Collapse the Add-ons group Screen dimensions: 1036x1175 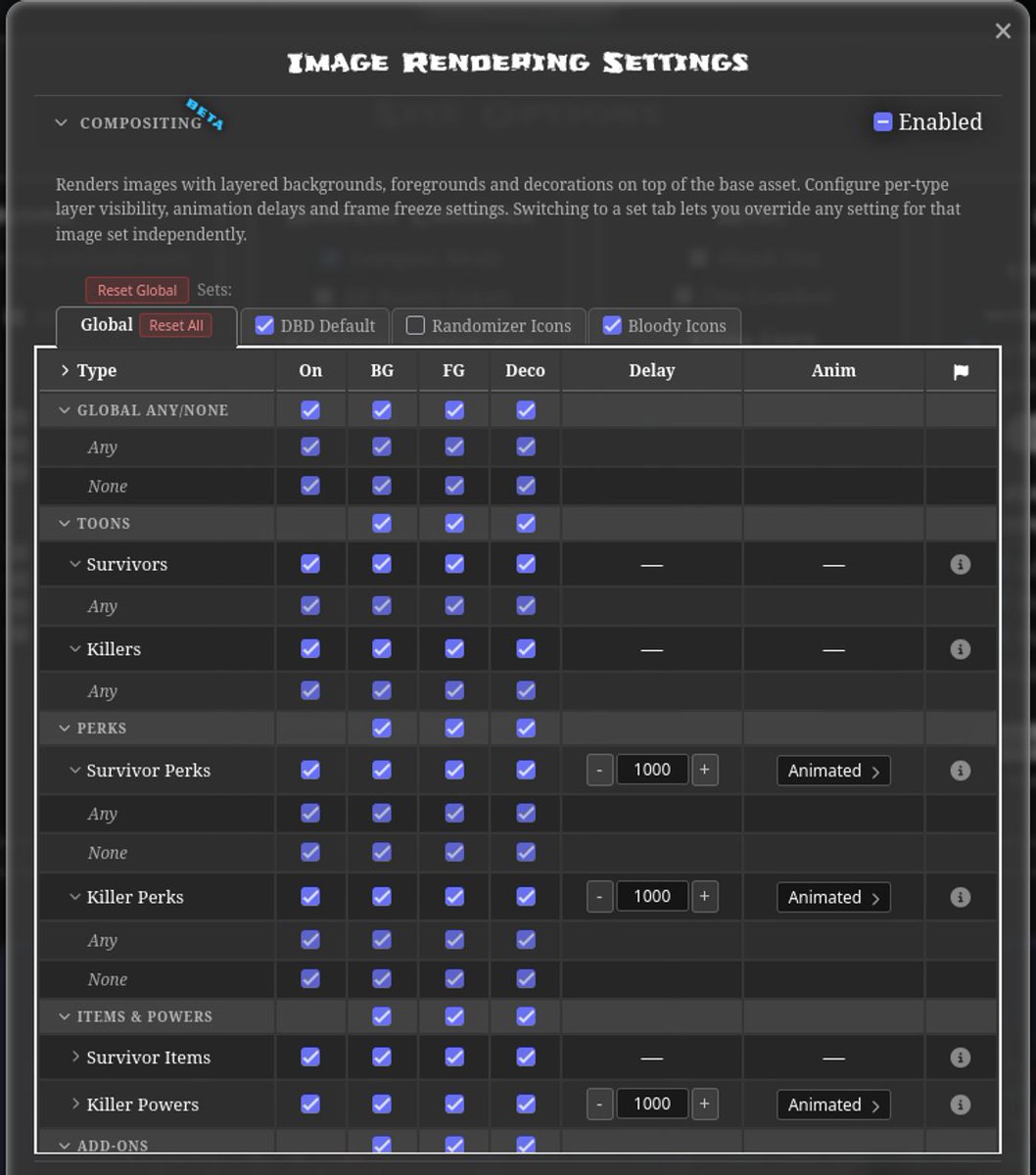coord(65,1146)
